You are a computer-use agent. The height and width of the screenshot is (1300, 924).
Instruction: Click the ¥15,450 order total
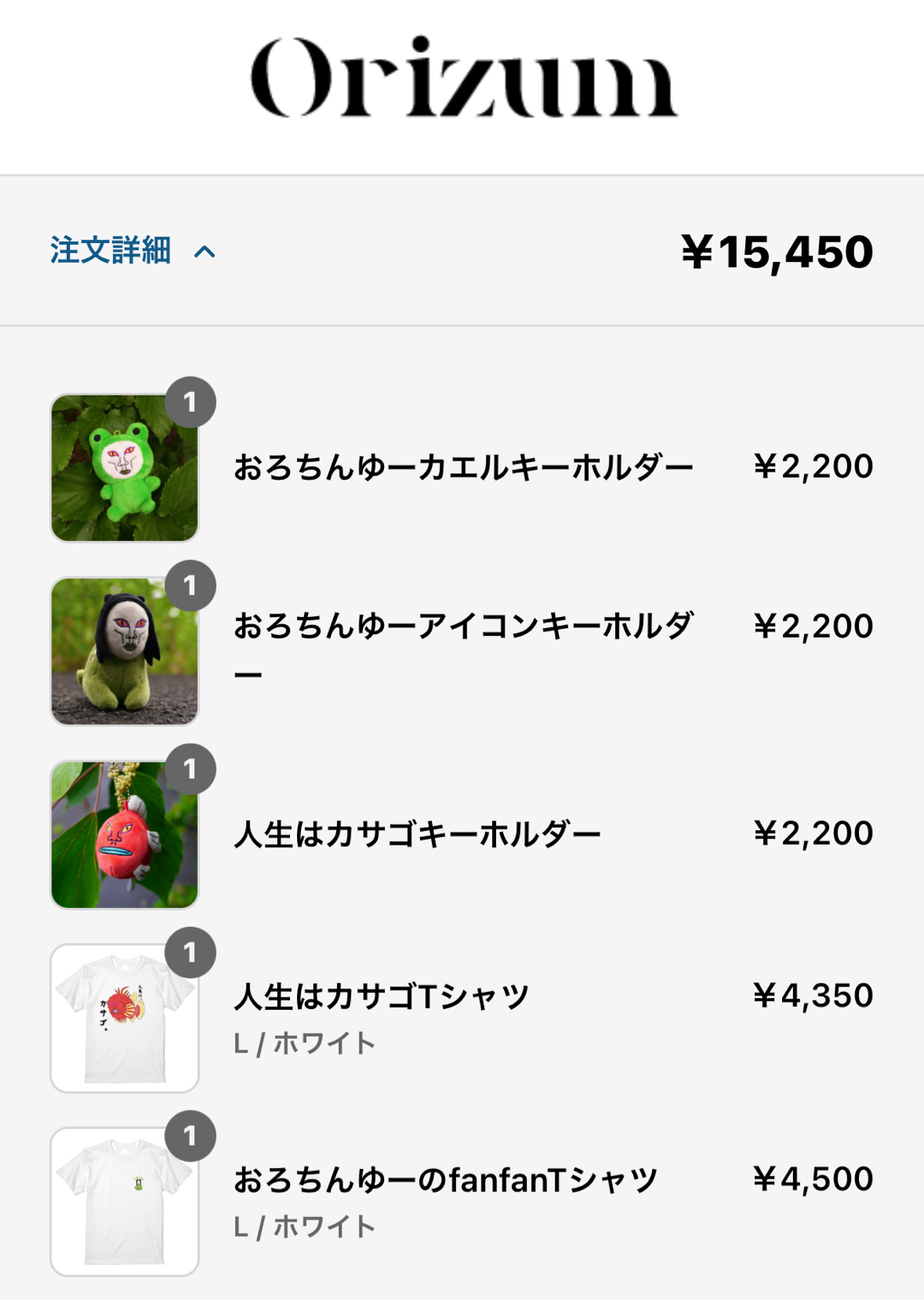click(x=777, y=252)
